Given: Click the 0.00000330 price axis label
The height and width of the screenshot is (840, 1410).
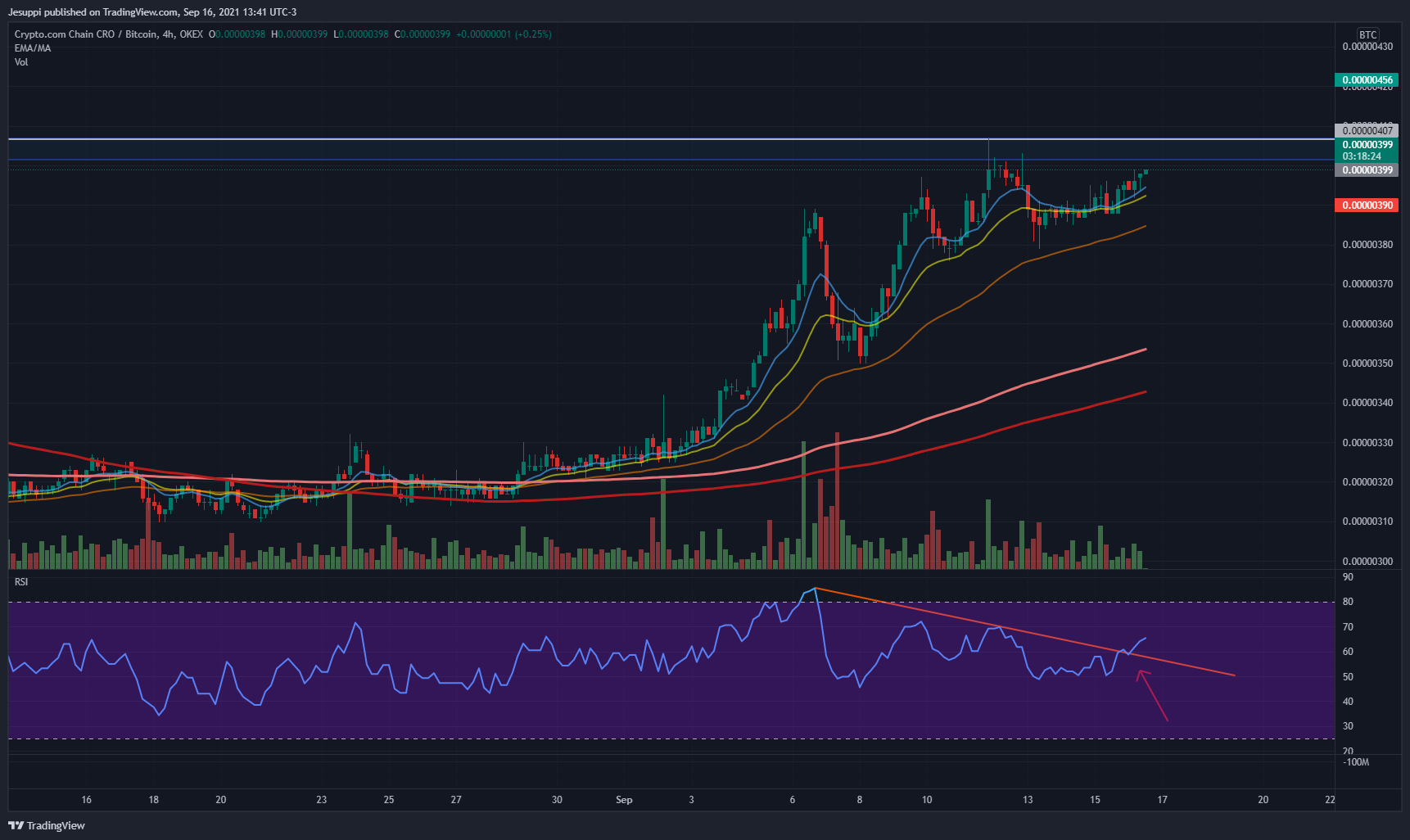Looking at the screenshot, I should [1367, 443].
